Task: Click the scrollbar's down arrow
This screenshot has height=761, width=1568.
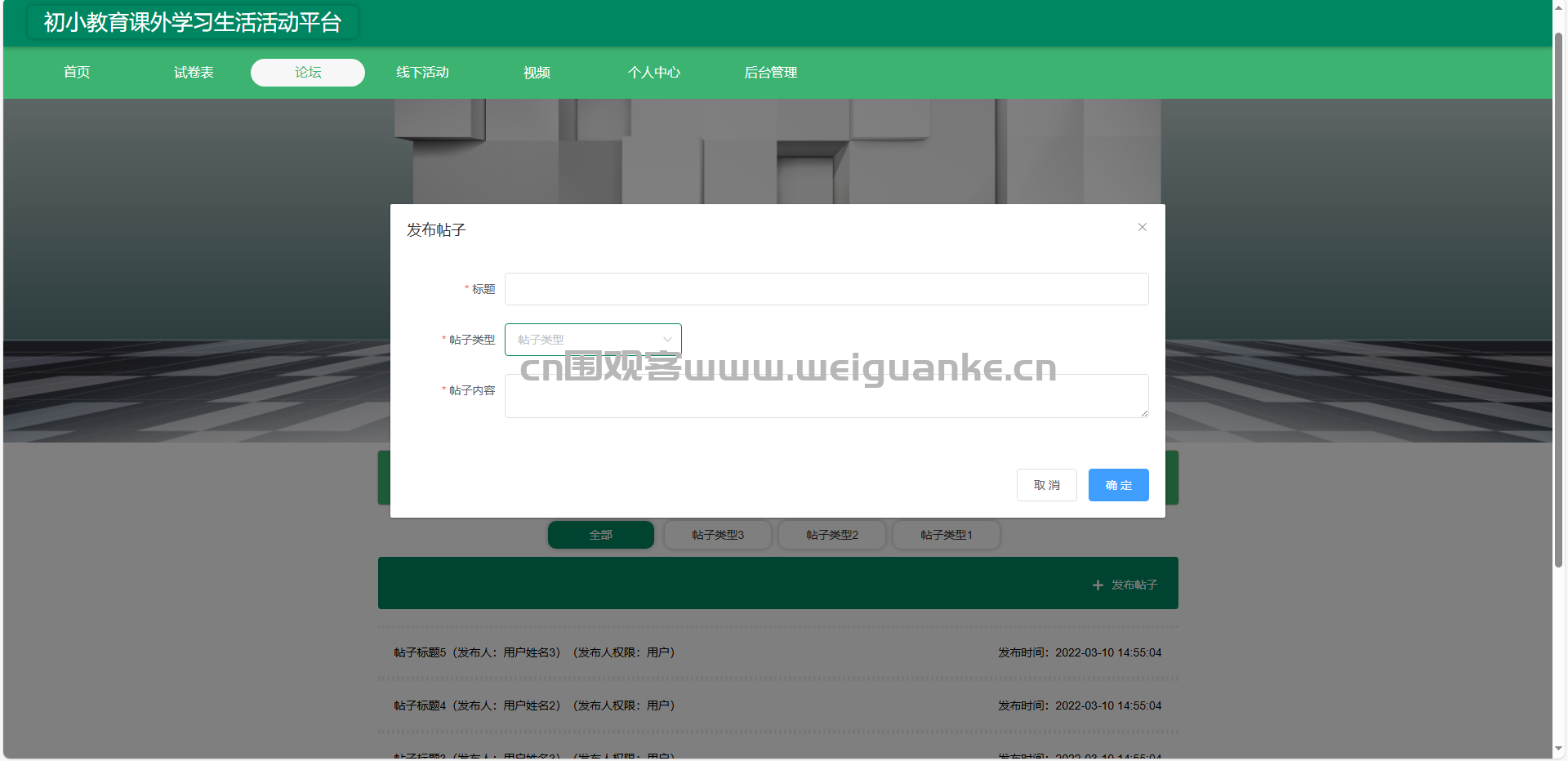Action: 1559,749
